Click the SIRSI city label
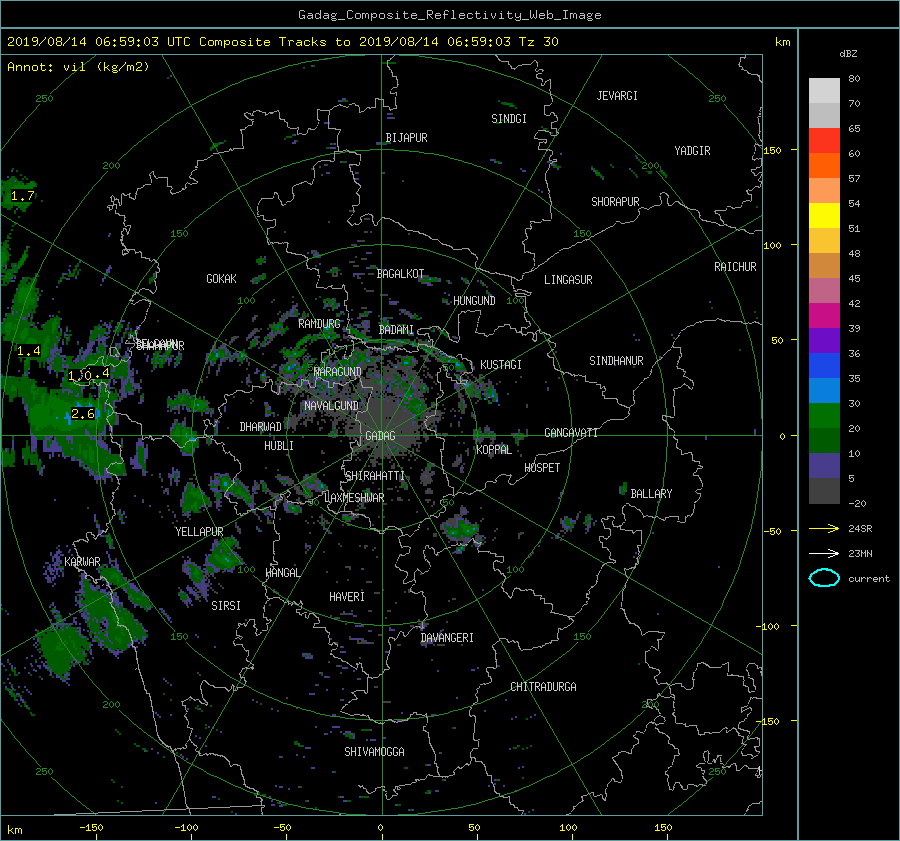The width and height of the screenshot is (900, 841). point(226,606)
